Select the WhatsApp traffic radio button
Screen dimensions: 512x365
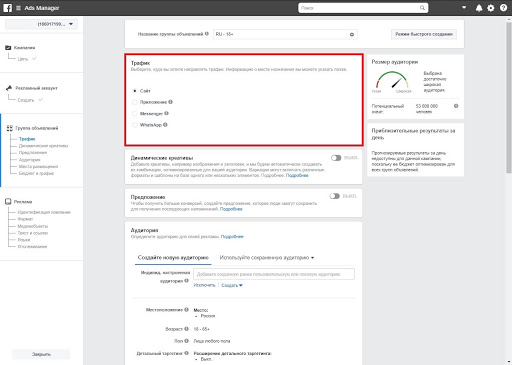[135, 125]
